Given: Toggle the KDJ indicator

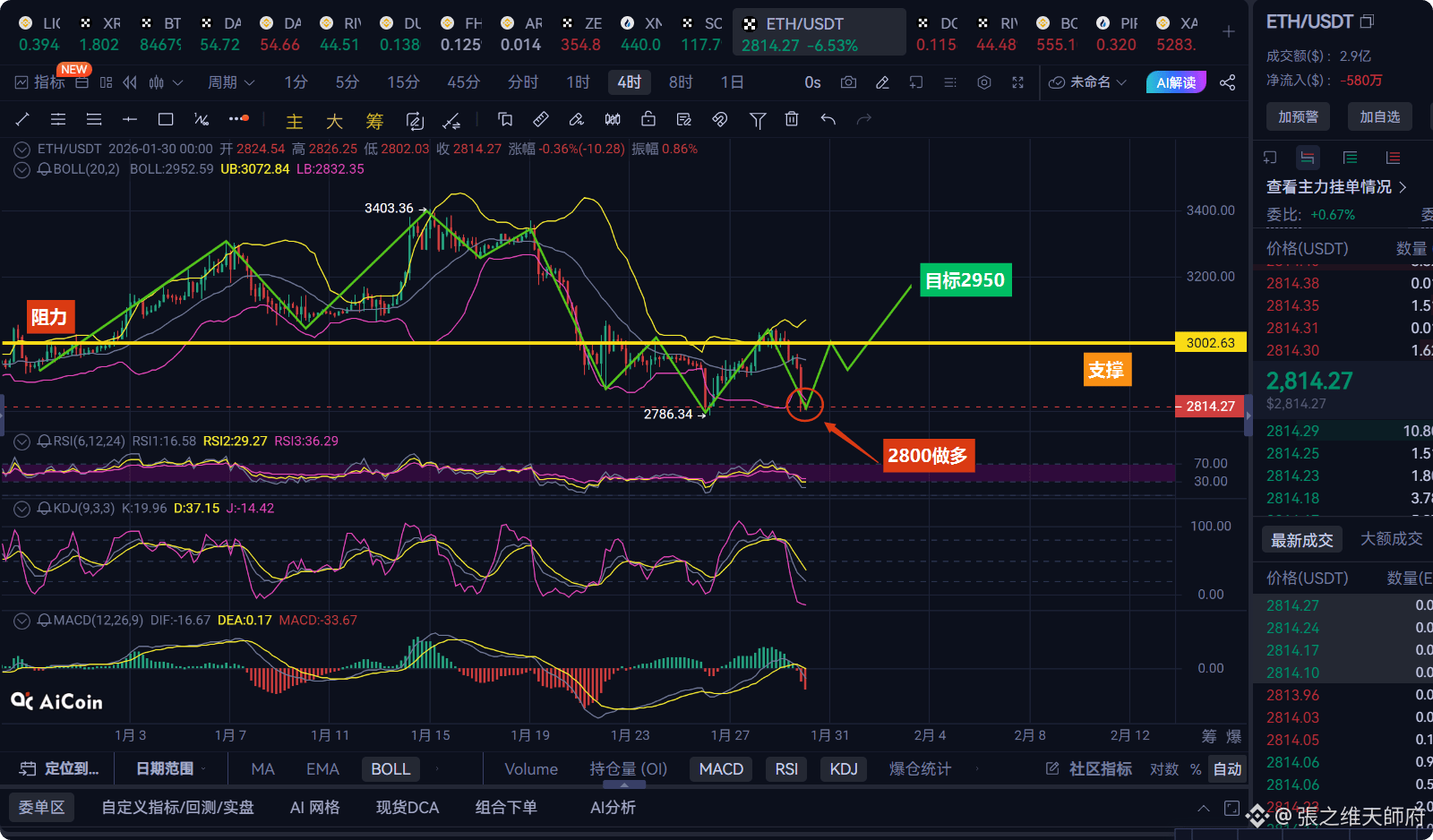Looking at the screenshot, I should tap(844, 769).
